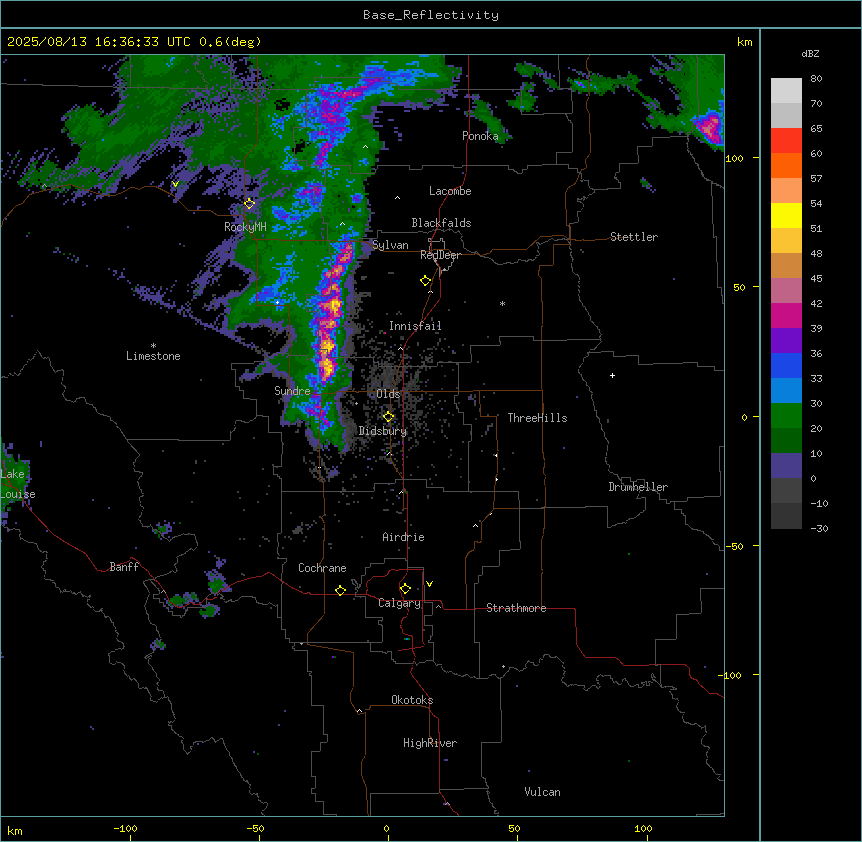Select the 54 value in the dBZ legend
This screenshot has height=842, width=862.
tap(816, 203)
